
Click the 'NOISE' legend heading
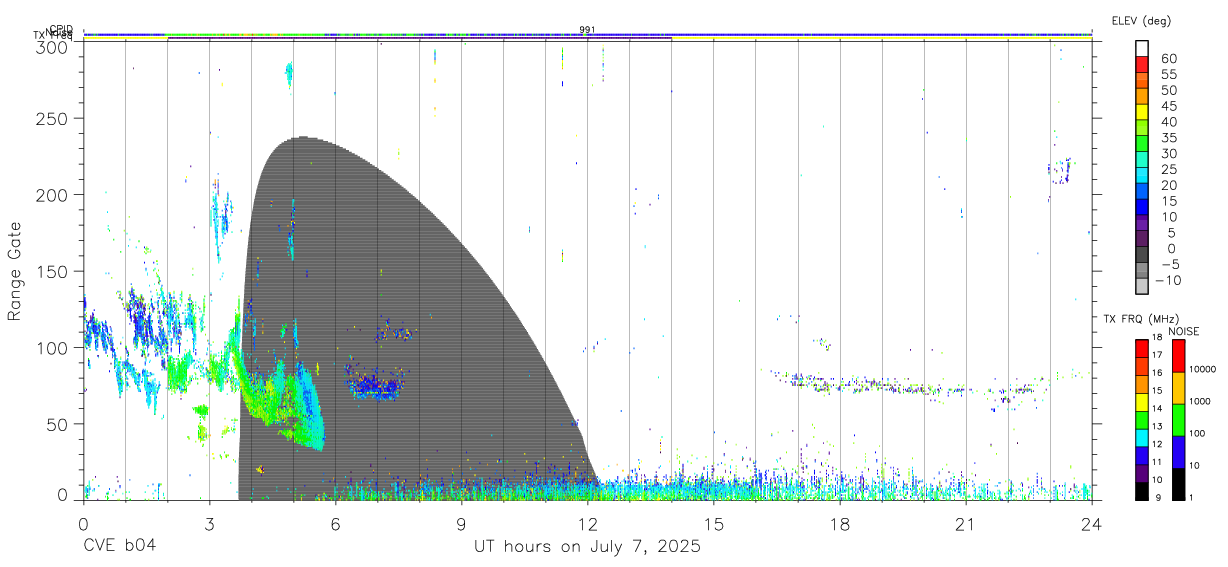1183,332
